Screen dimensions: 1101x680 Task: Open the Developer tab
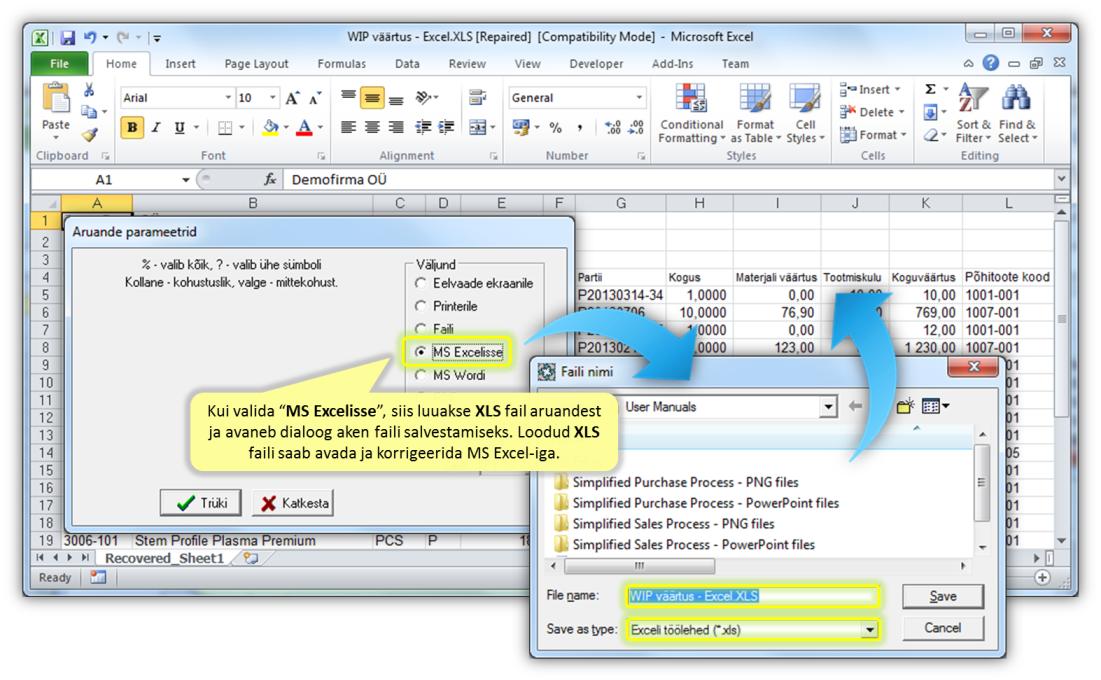tap(596, 63)
